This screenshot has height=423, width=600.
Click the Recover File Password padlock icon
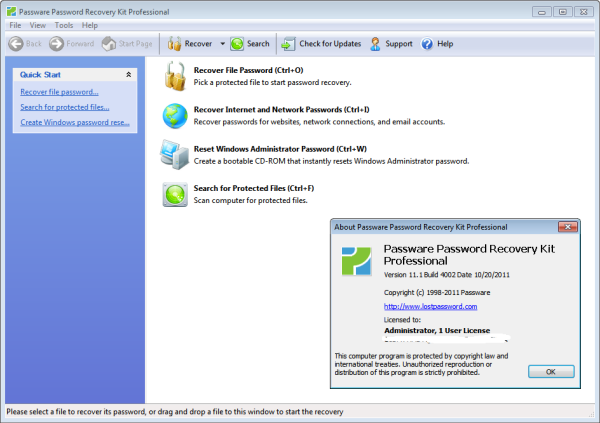(x=175, y=76)
